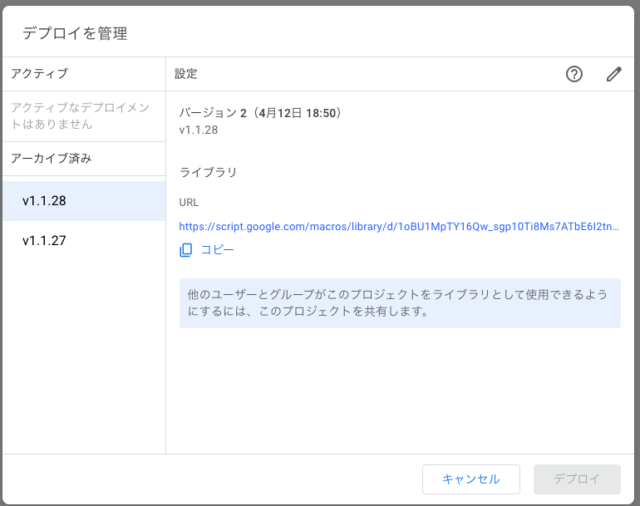The width and height of the screenshot is (640, 506).
Task: Click the アーカイブ済み section header
Action: click(51, 158)
